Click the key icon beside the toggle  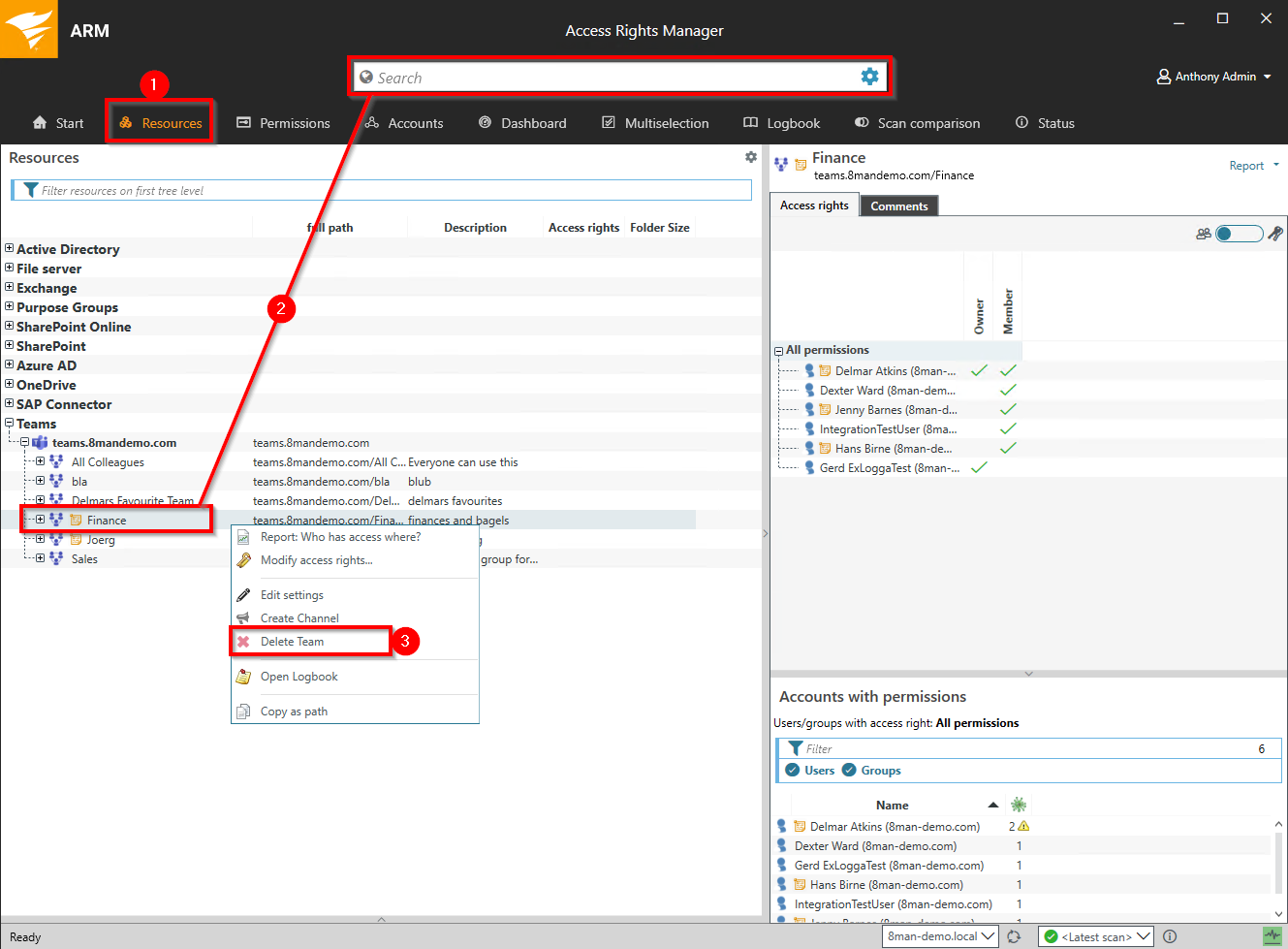coord(1275,234)
